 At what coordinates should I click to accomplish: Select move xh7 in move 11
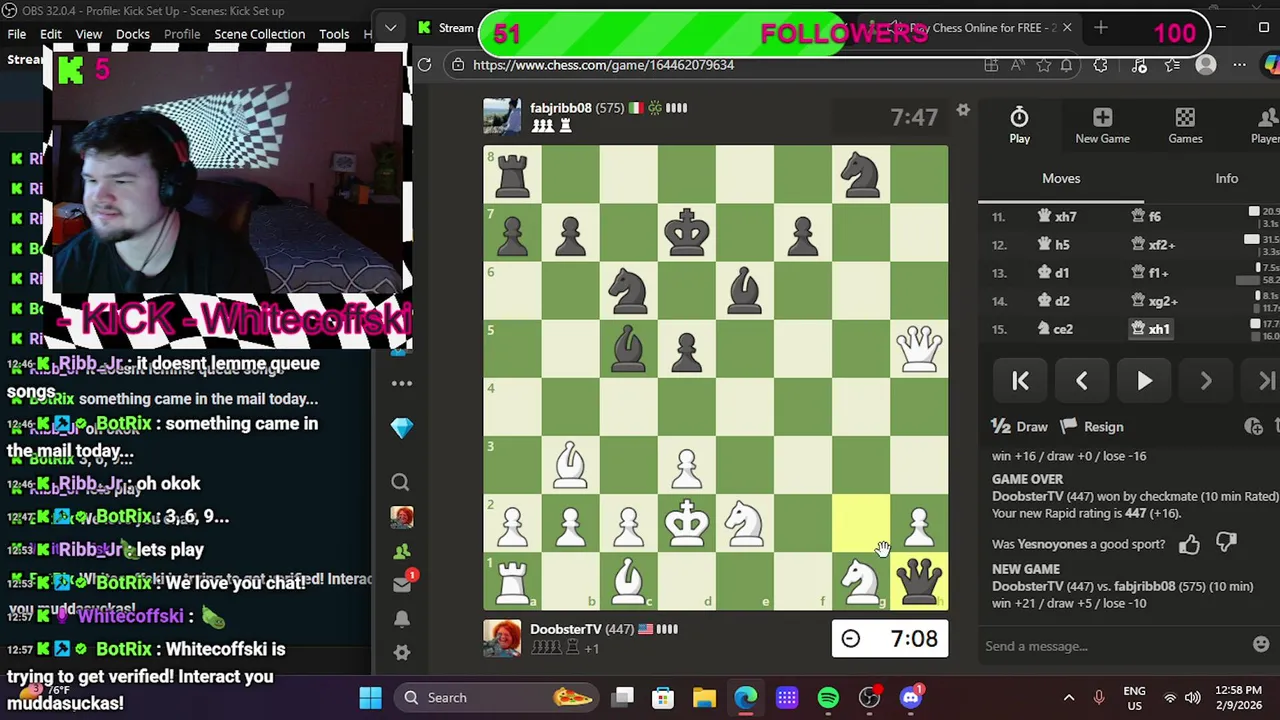1058,217
